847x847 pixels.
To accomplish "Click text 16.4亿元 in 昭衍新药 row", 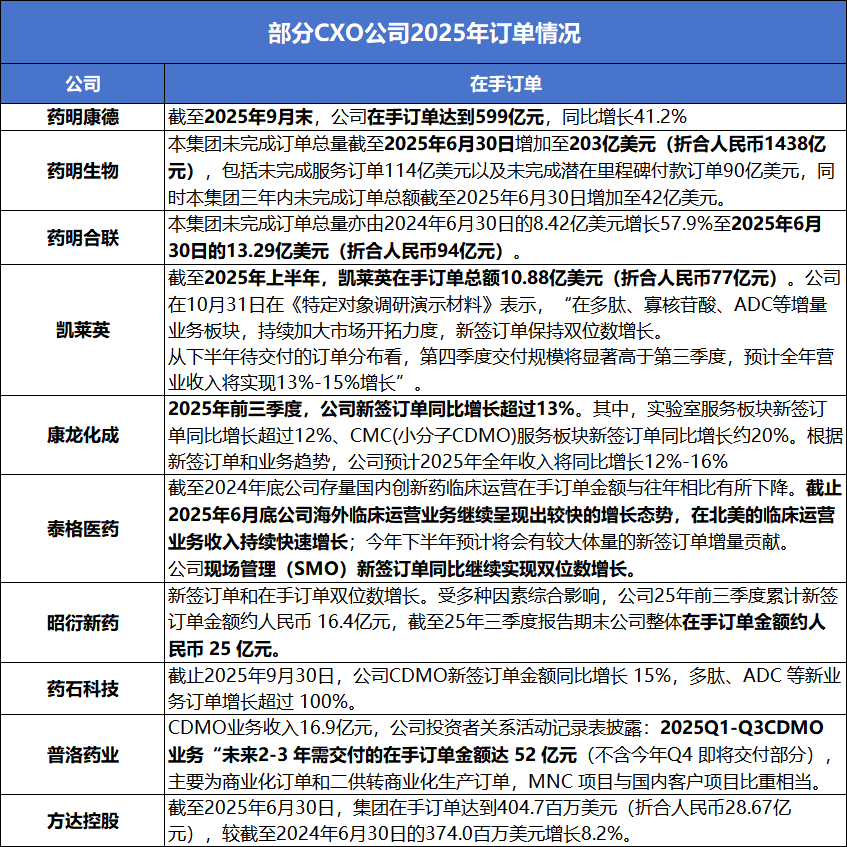I will (x=354, y=622).
